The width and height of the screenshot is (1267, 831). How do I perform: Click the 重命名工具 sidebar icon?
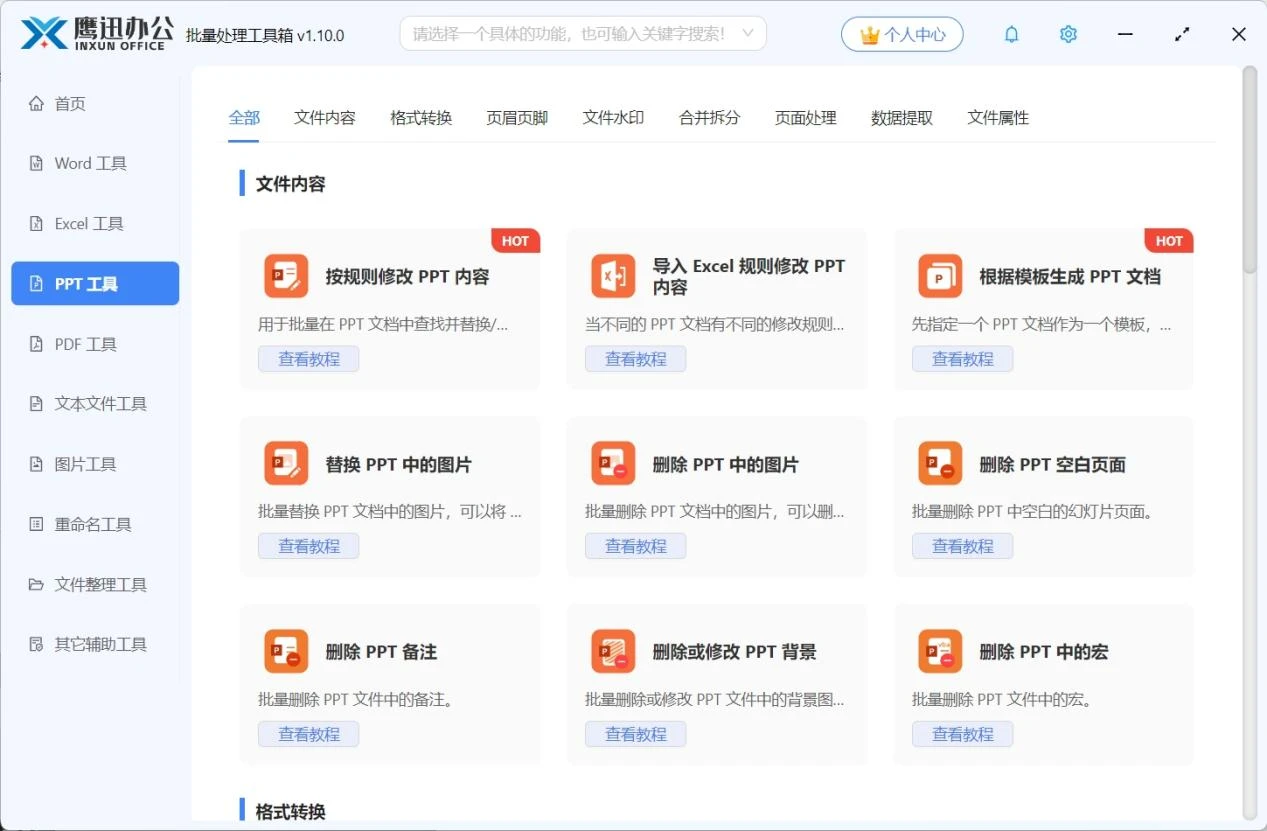pos(37,524)
